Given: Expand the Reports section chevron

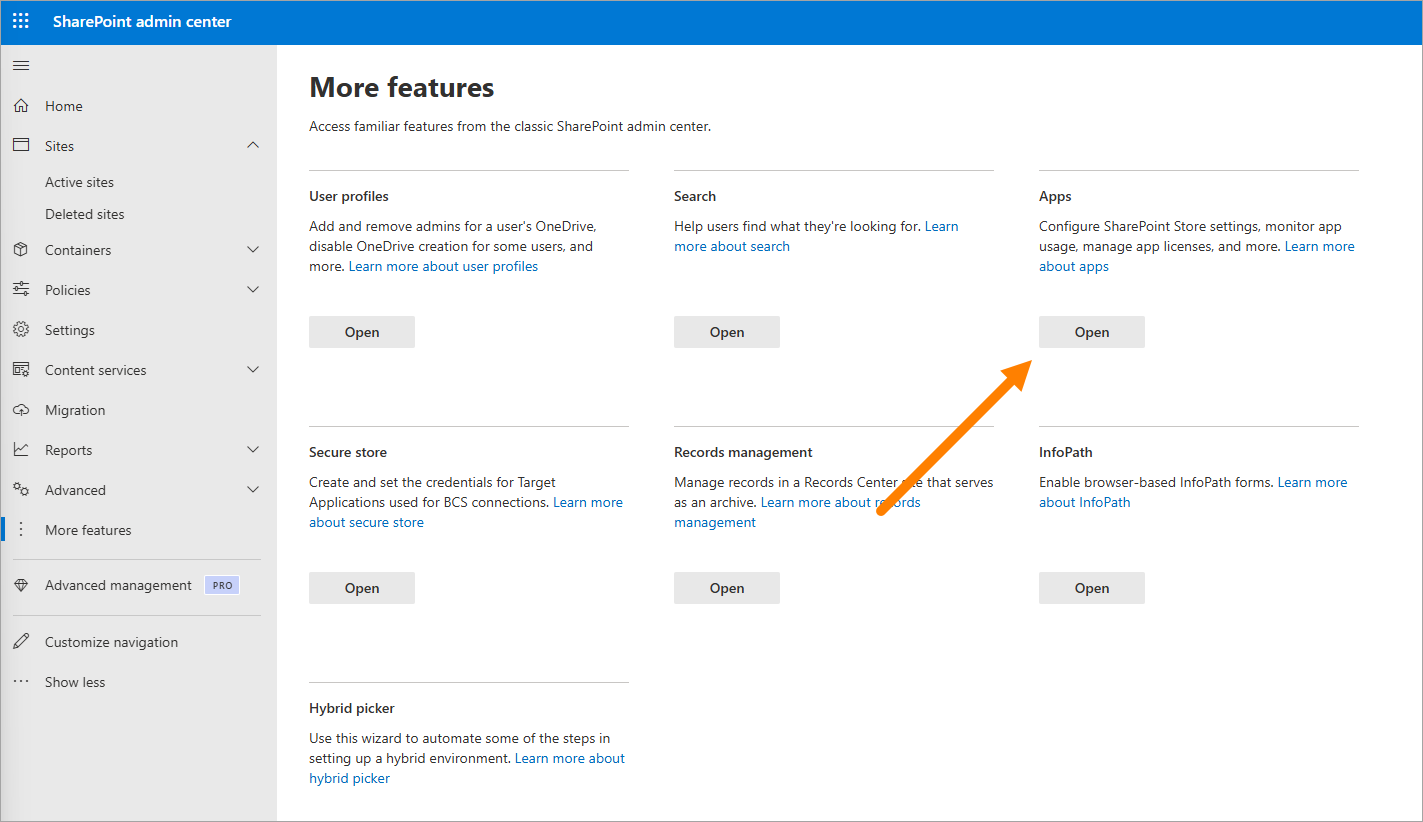Looking at the screenshot, I should (x=253, y=450).
